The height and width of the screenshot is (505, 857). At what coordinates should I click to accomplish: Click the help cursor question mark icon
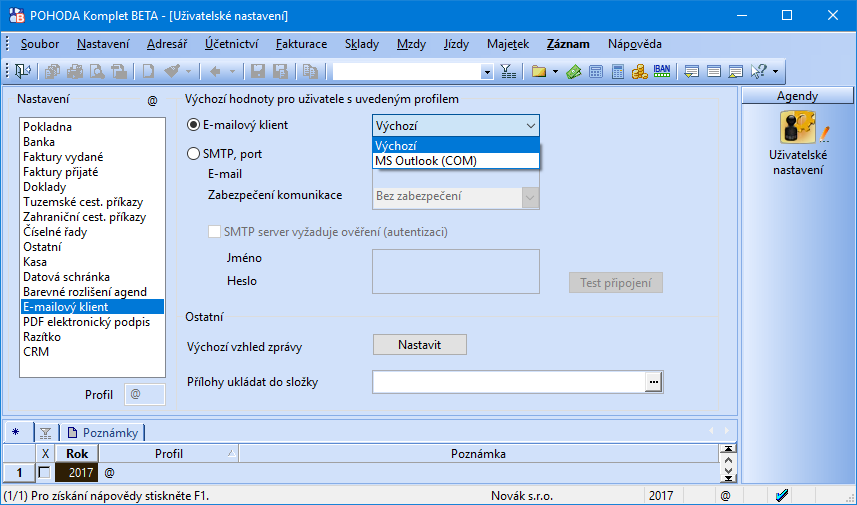(759, 71)
